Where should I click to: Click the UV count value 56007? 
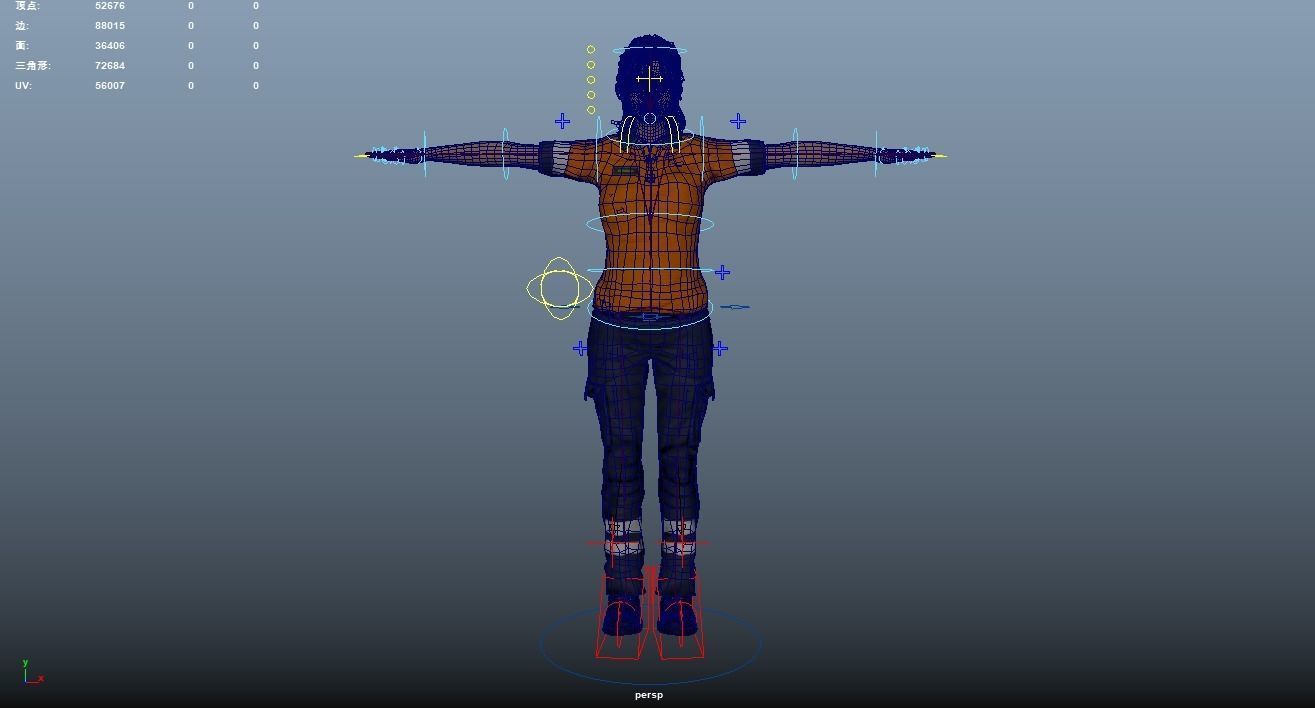tap(110, 86)
